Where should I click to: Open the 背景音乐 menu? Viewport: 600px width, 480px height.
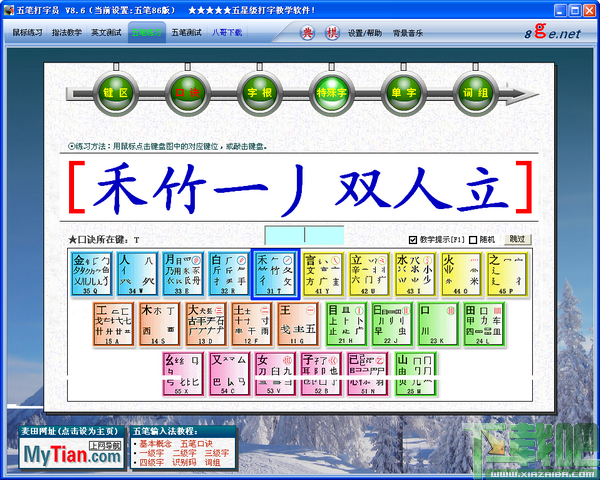pyautogui.click(x=408, y=33)
